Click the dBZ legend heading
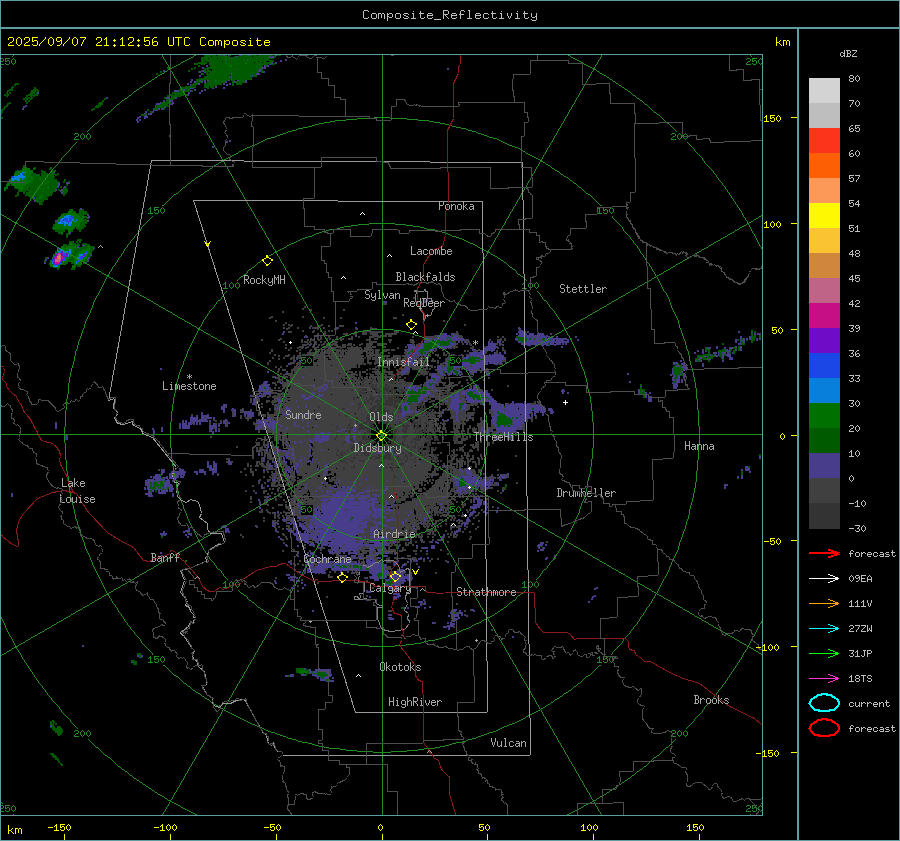The image size is (900, 841). point(848,54)
